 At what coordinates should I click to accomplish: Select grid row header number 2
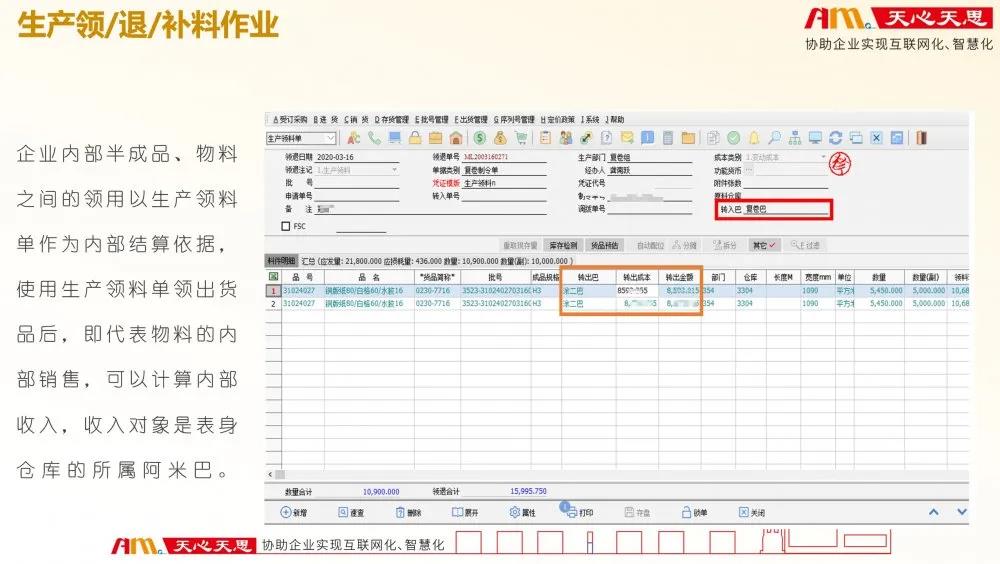pyautogui.click(x=273, y=304)
